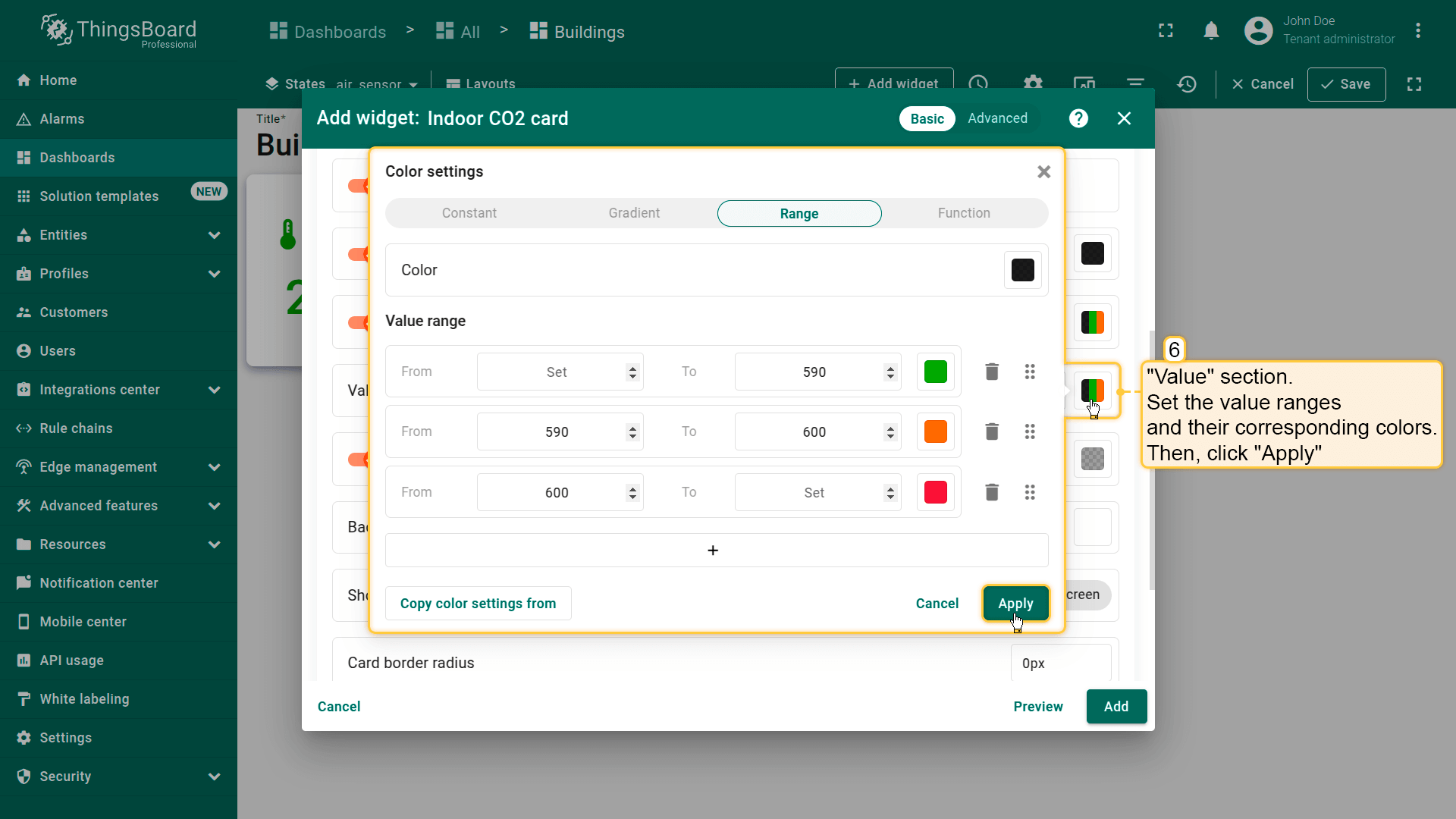Open the widget help question icon
1456x819 pixels.
tap(1078, 118)
